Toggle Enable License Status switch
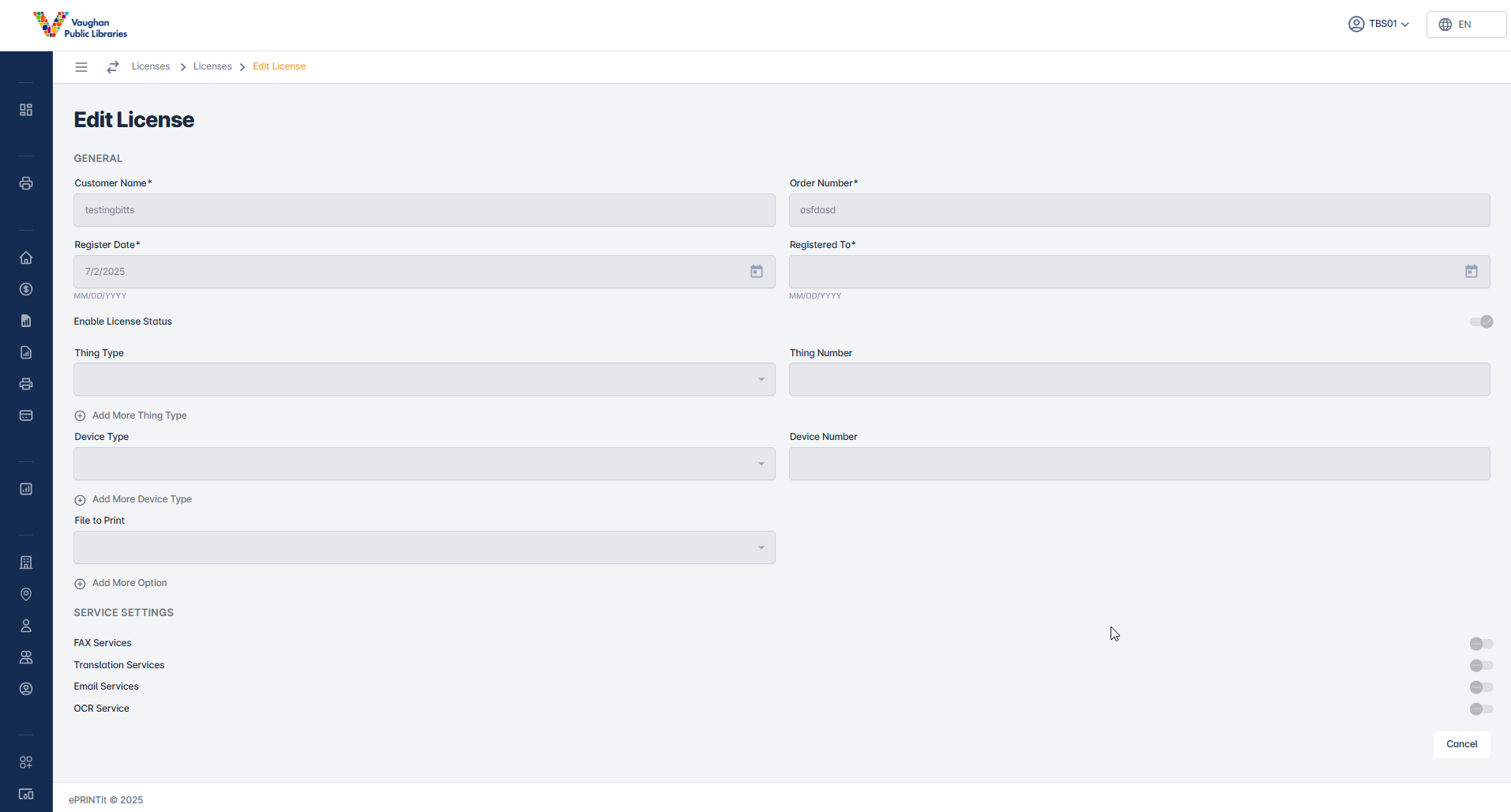The width and height of the screenshot is (1511, 812). 1481,321
